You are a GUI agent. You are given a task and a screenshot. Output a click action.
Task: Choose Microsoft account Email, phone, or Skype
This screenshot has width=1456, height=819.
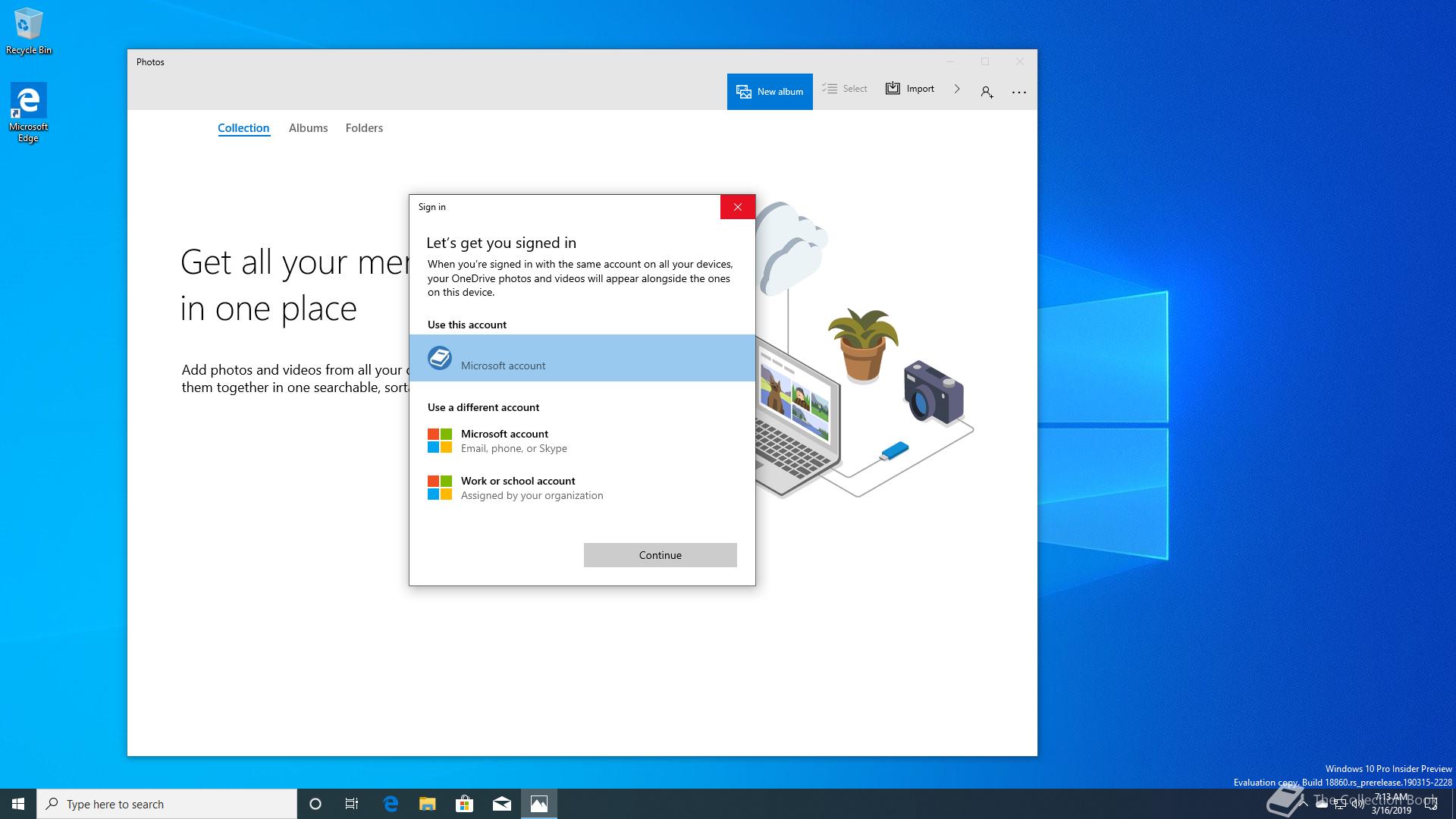pos(582,441)
